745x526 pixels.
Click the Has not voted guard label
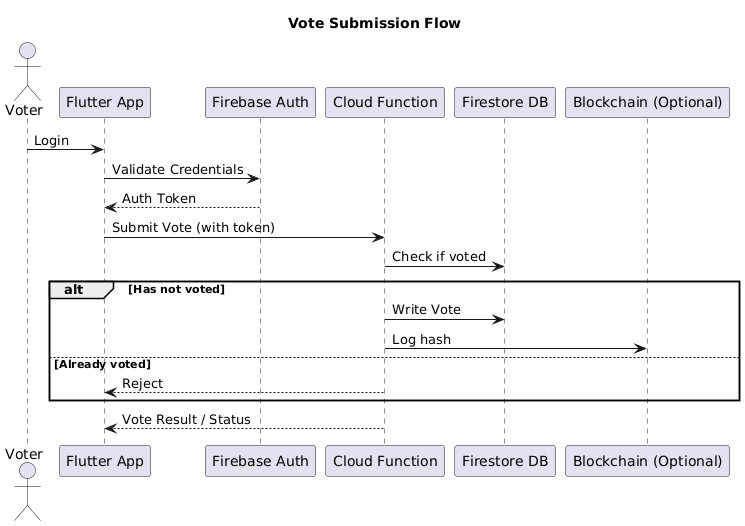(176, 289)
